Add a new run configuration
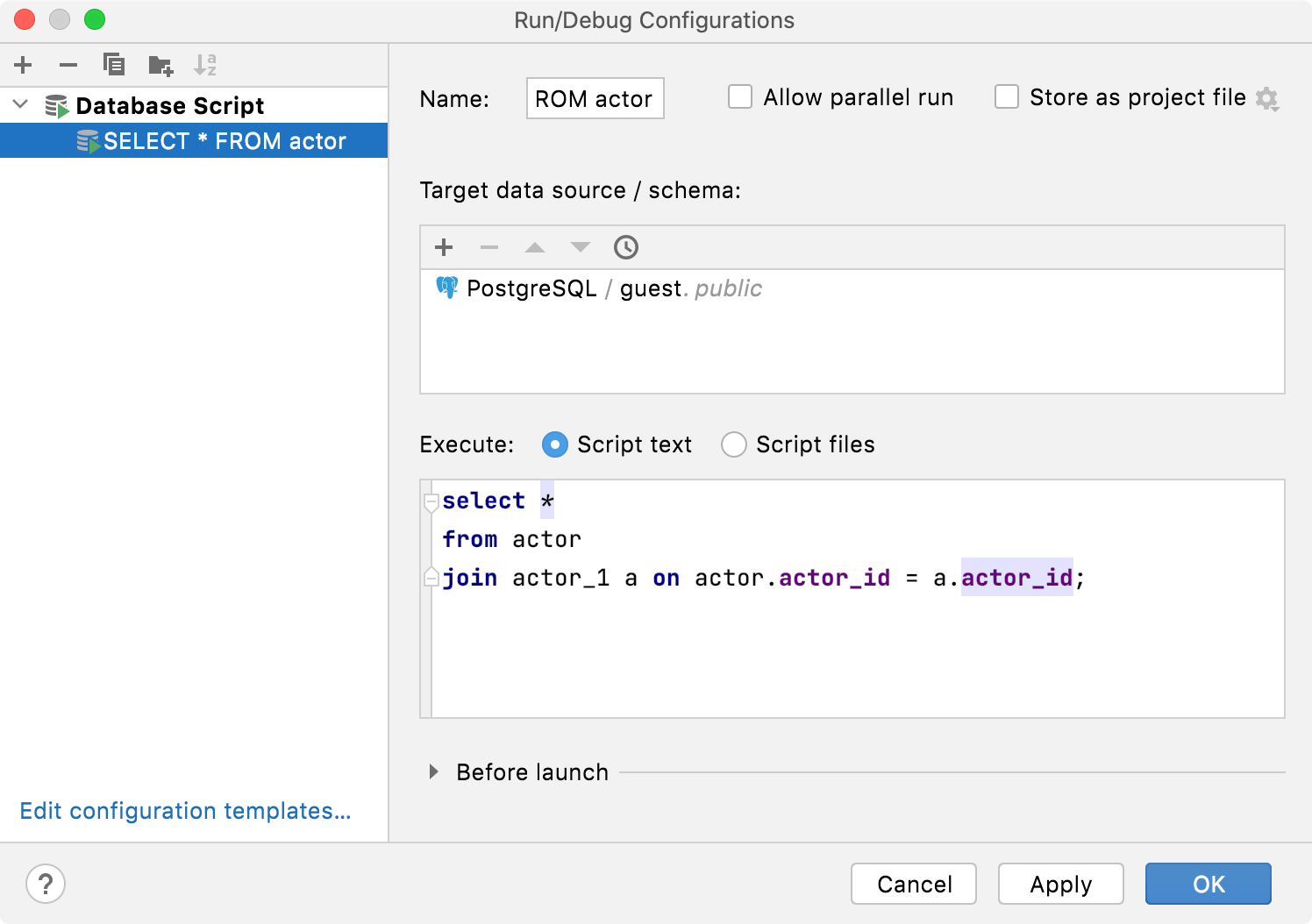 click(x=23, y=64)
